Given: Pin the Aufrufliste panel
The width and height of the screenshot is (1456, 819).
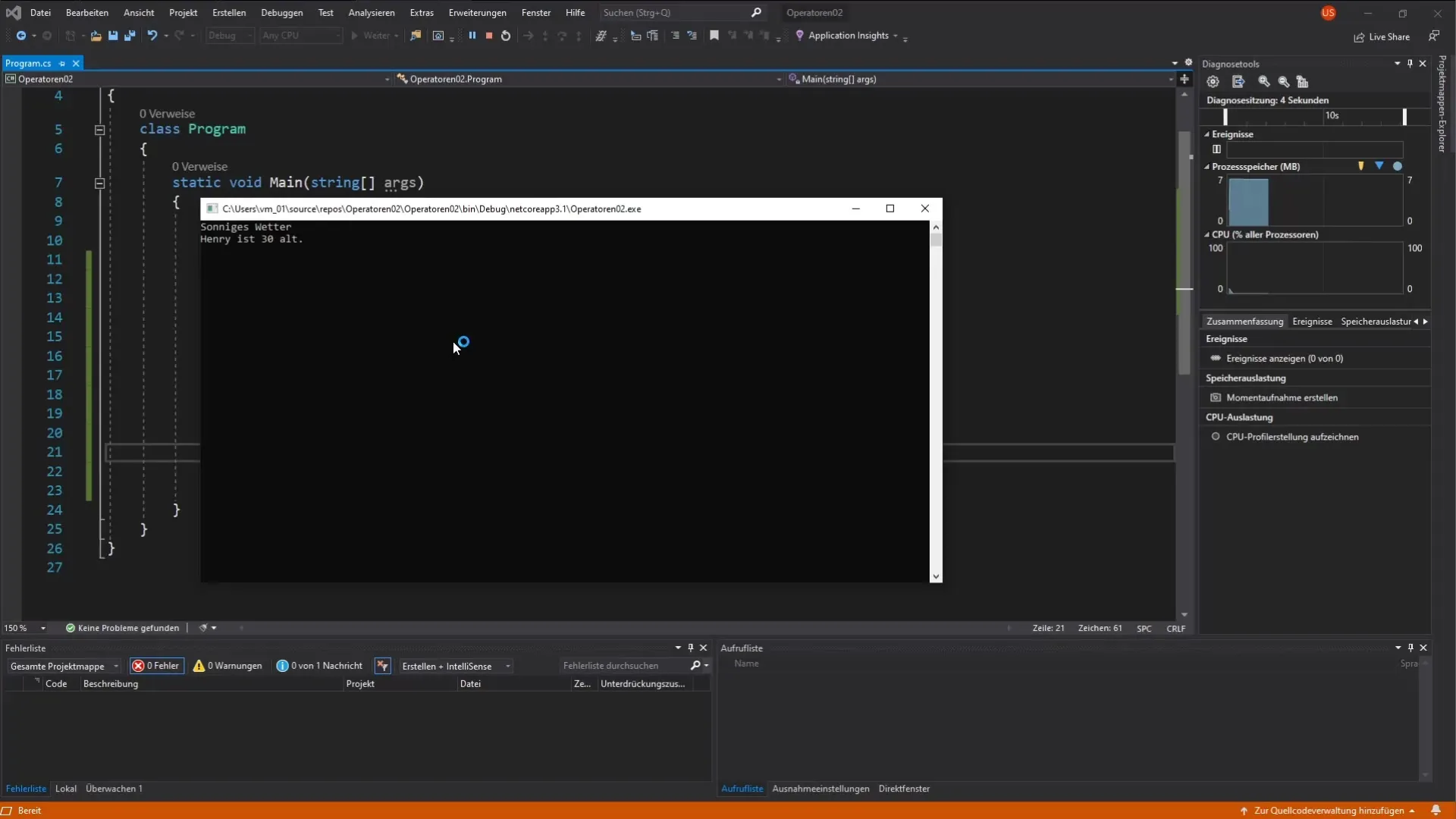Looking at the screenshot, I should pyautogui.click(x=1410, y=648).
